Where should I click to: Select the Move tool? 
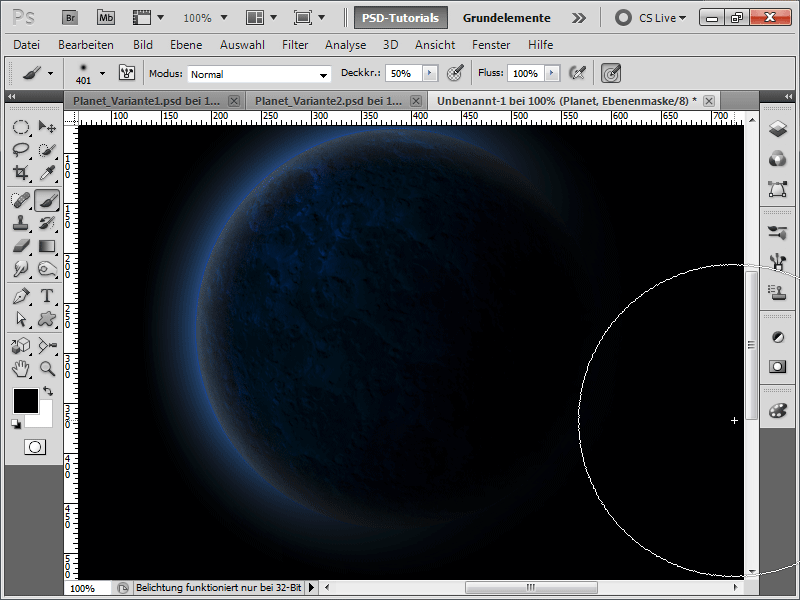(x=47, y=127)
